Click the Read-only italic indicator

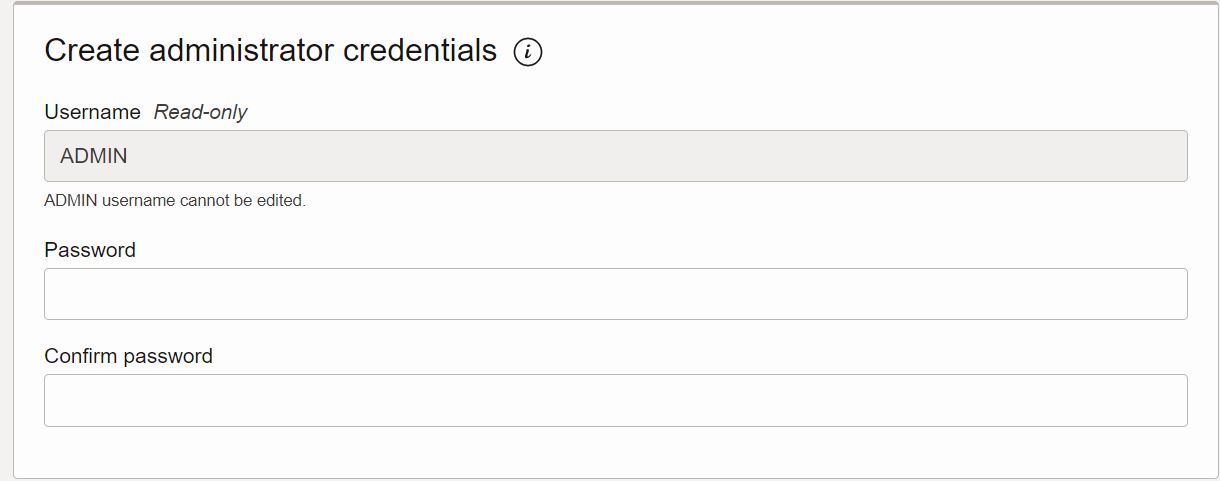200,112
